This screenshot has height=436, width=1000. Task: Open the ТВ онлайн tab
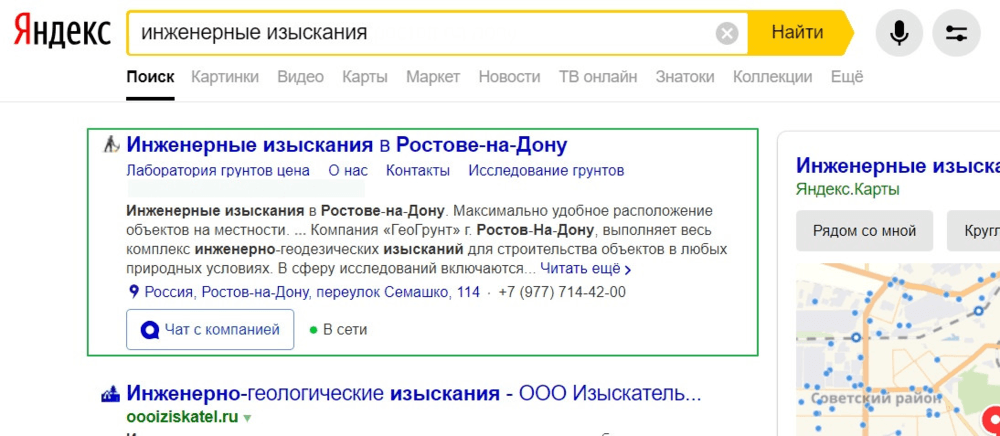[598, 77]
